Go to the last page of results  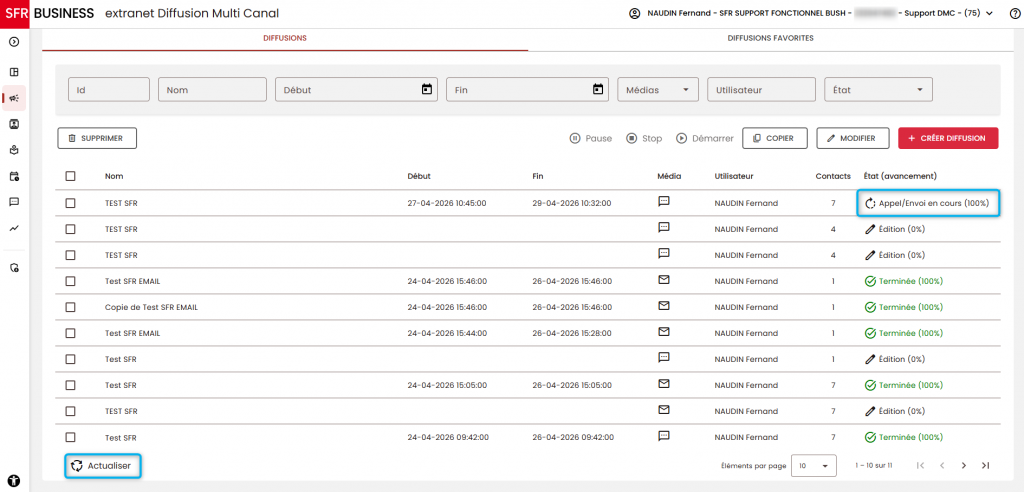pos(985,465)
